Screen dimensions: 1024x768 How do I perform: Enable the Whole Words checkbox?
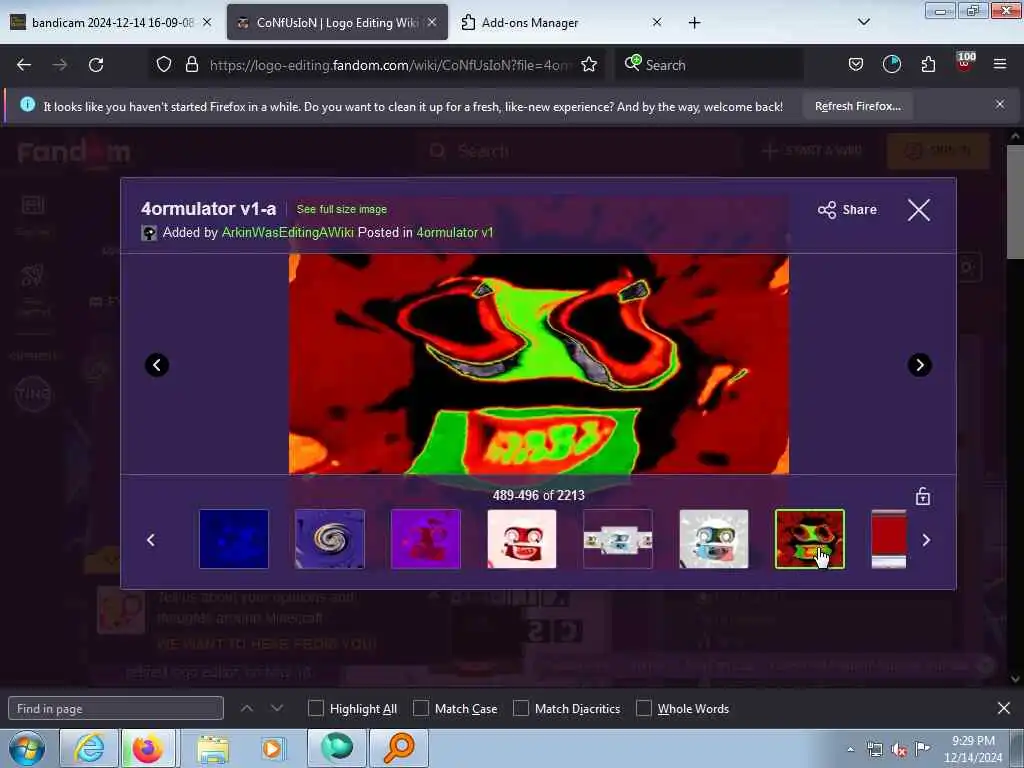pyautogui.click(x=644, y=709)
